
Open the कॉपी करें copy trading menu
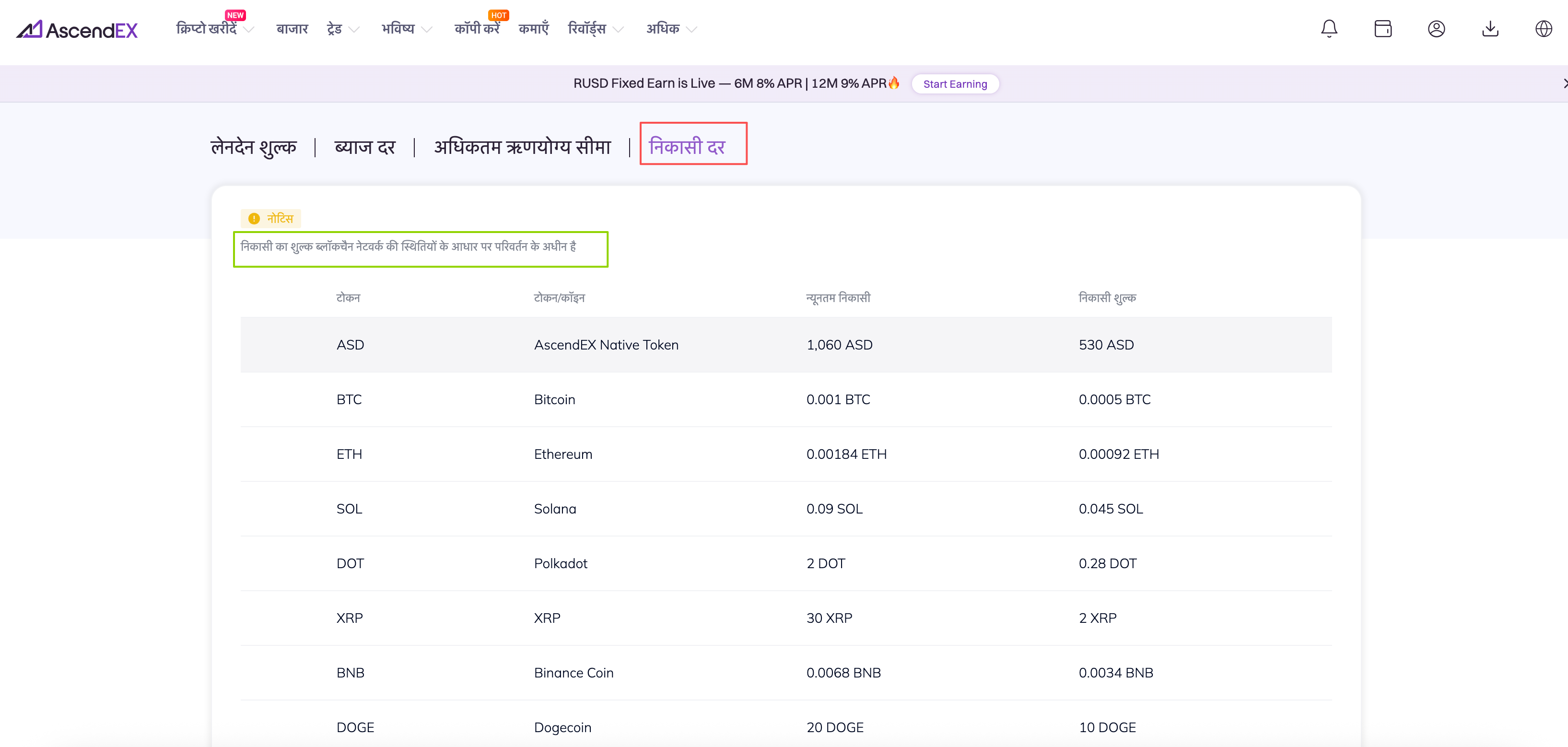(477, 29)
